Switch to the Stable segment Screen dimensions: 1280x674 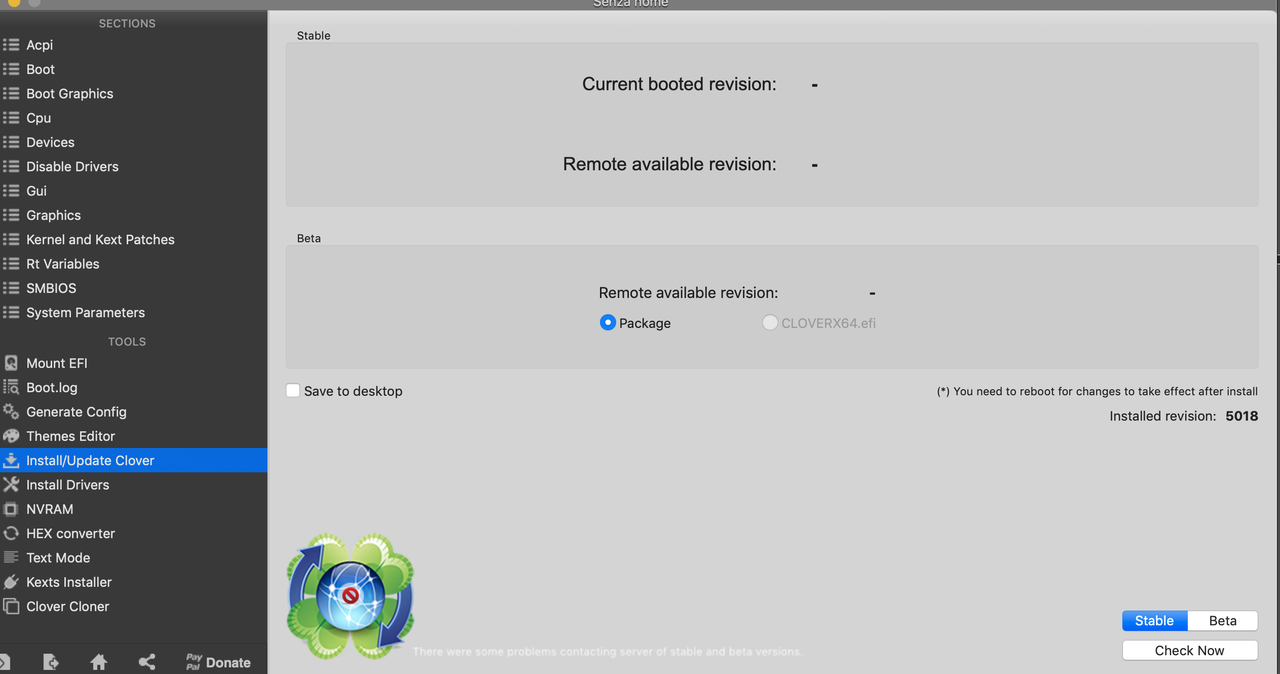point(1154,621)
